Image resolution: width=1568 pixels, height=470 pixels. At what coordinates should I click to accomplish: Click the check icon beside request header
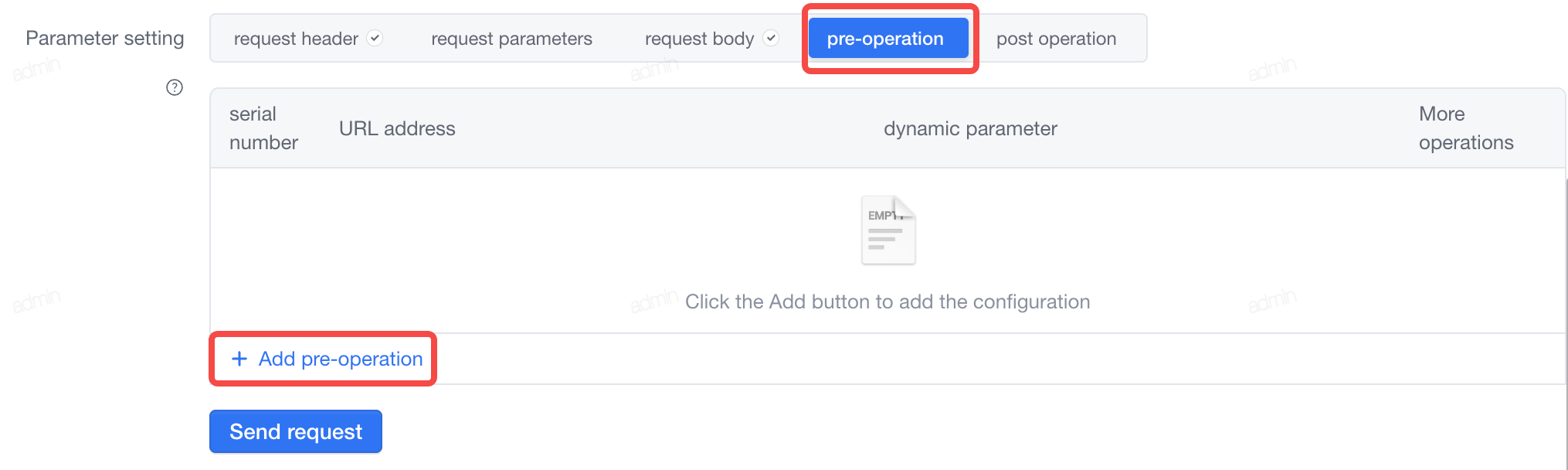[x=375, y=38]
